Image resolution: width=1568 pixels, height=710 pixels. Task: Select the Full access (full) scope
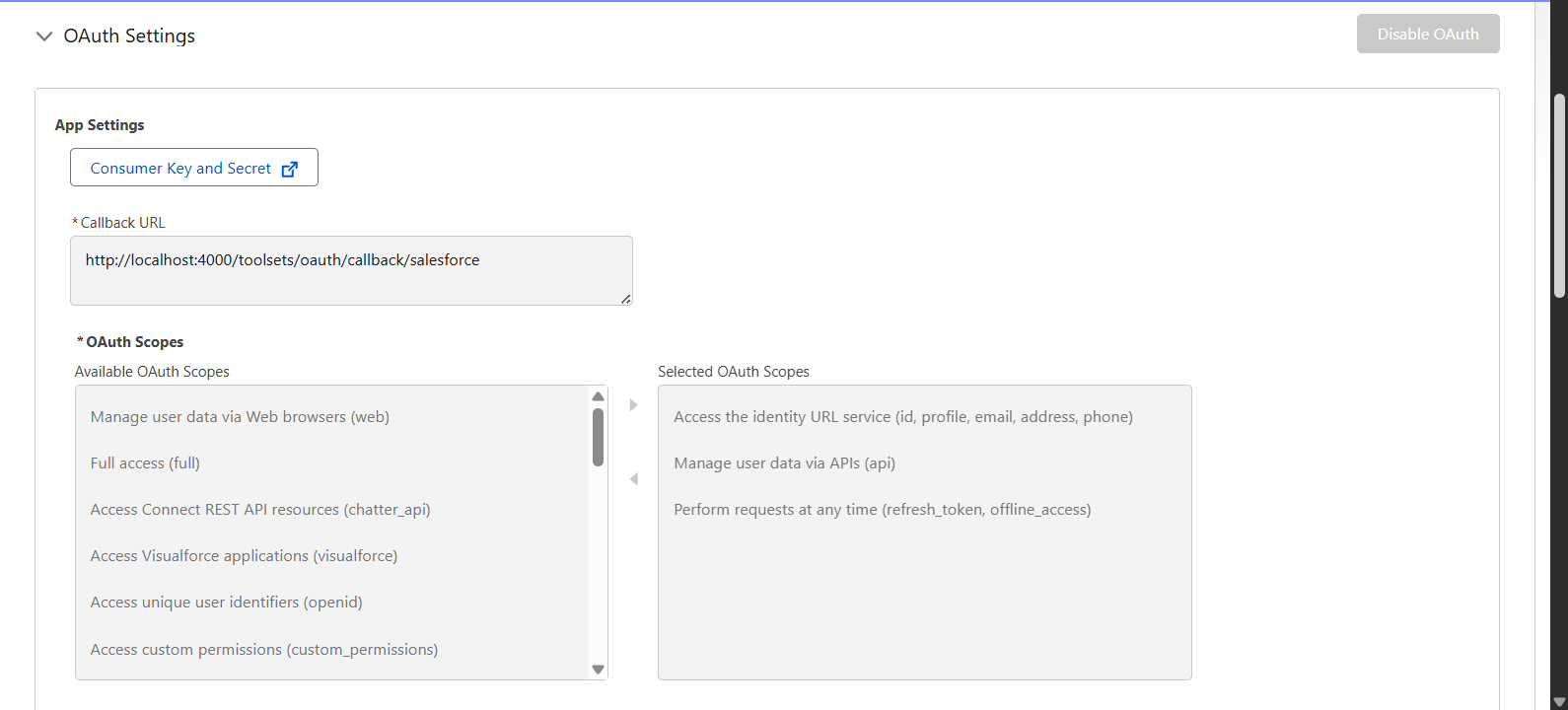[145, 463]
